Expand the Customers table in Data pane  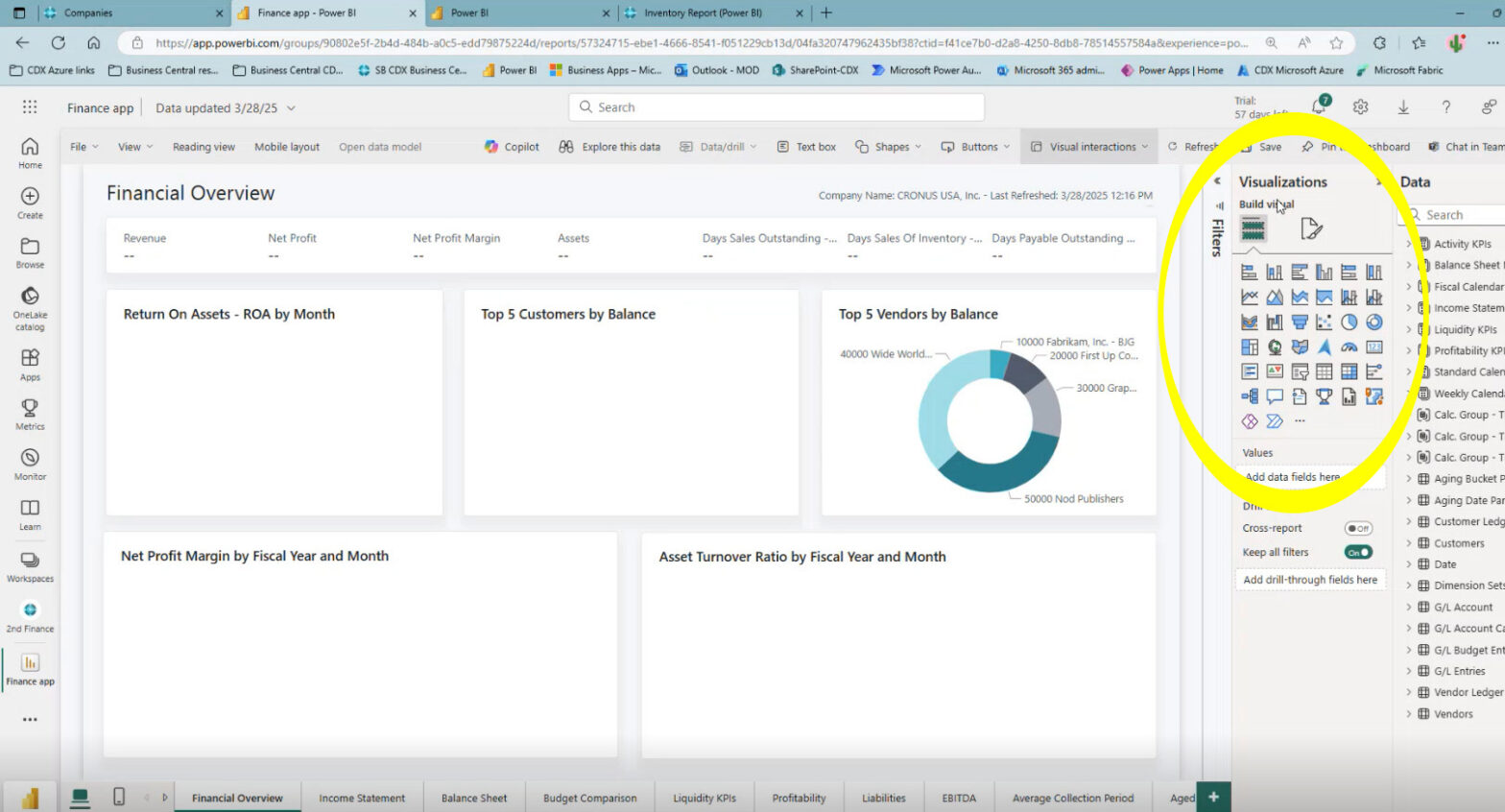click(x=1409, y=543)
